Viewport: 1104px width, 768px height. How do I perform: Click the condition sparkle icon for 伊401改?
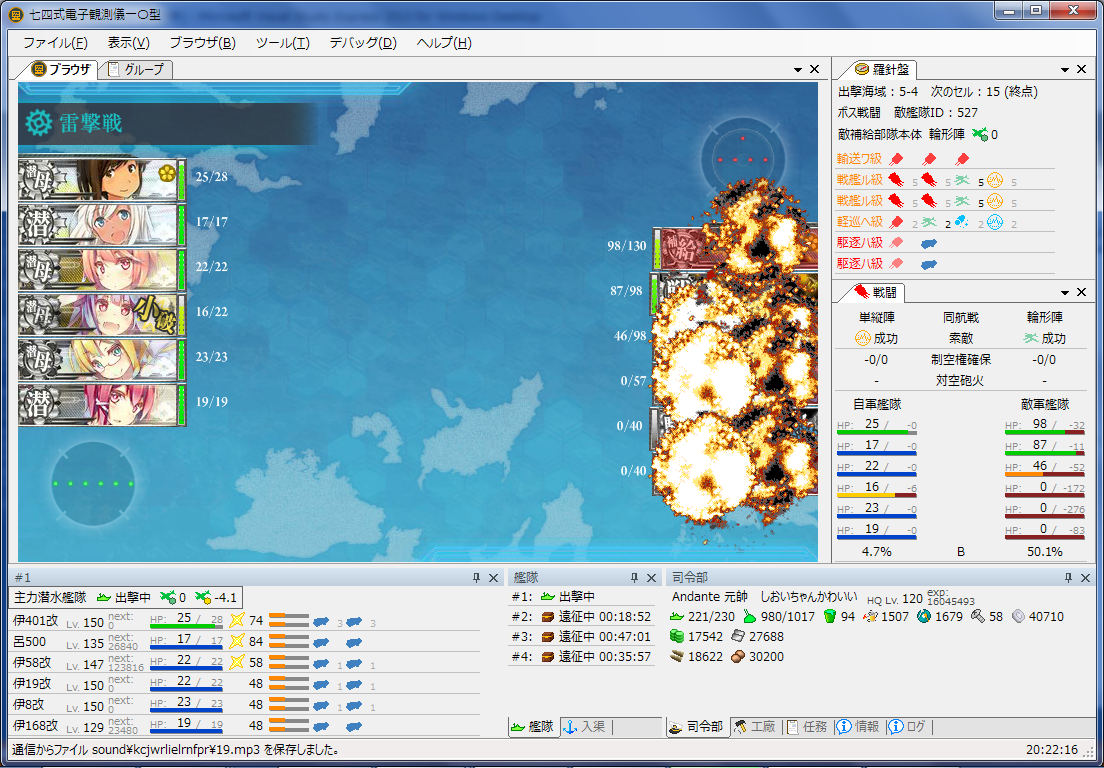click(x=237, y=621)
